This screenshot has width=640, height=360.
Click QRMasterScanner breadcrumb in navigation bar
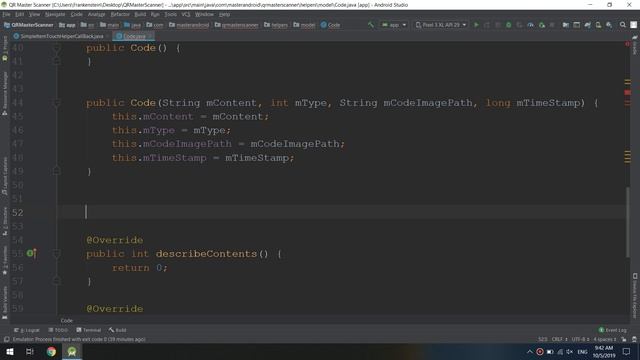(x=29, y=25)
